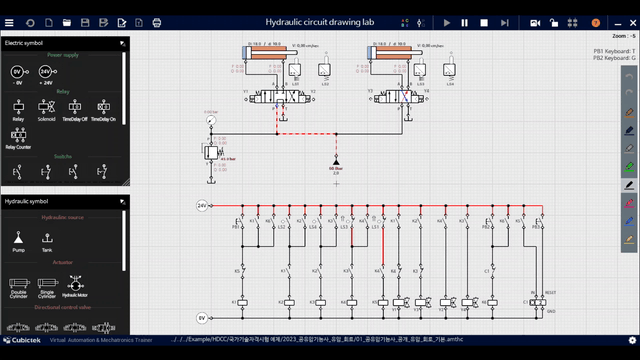This screenshot has width=640, height=360.
Task: Click the grid layout icon in toolbar
Action: [572, 23]
